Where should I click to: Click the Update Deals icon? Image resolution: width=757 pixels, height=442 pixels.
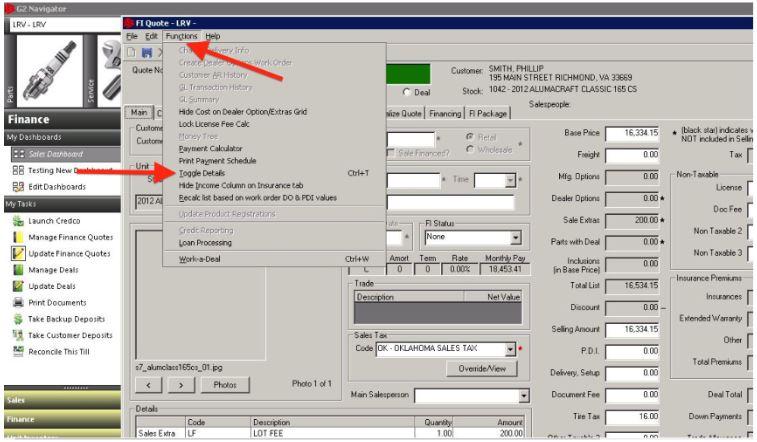click(18, 286)
